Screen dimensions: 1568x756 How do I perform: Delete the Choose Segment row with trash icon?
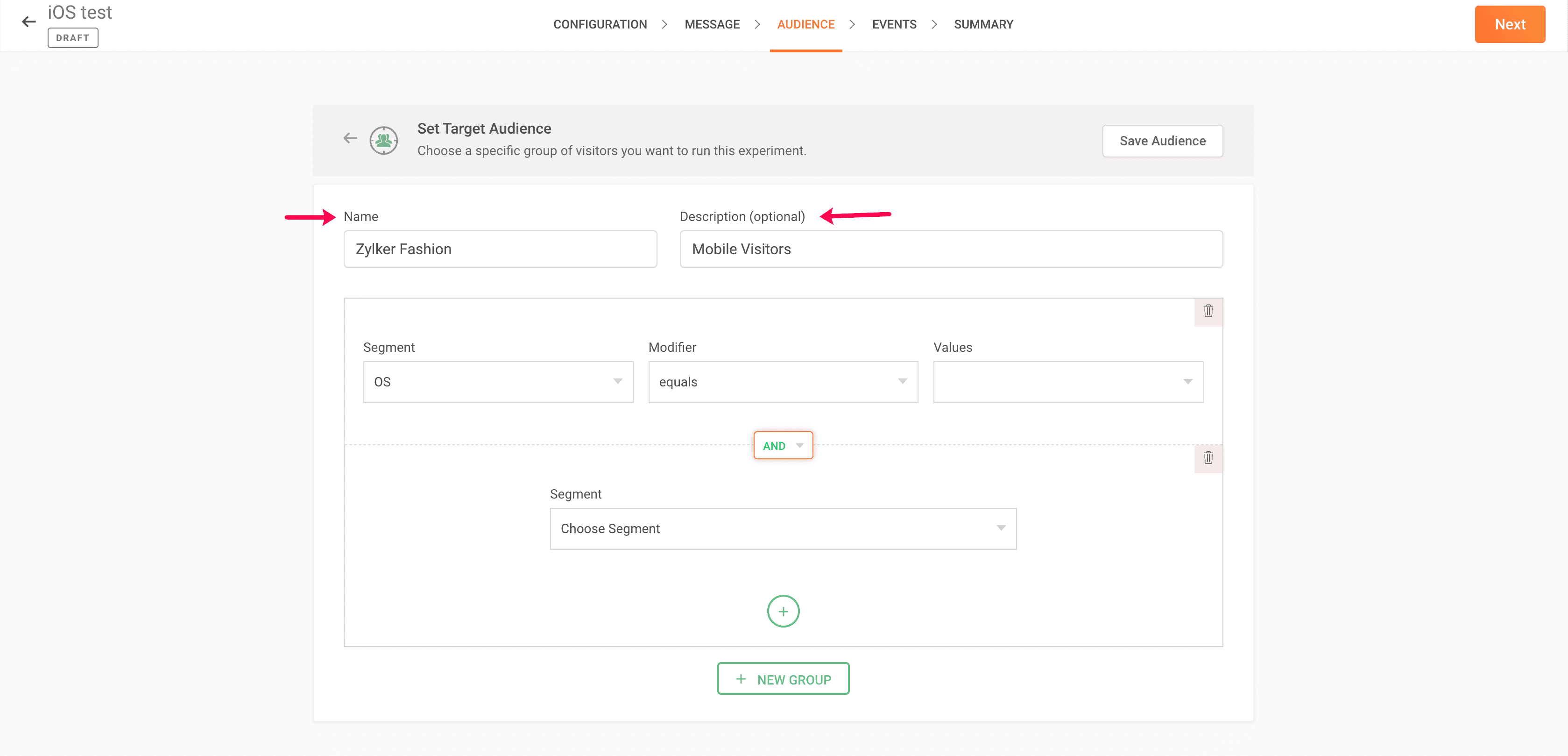[x=1208, y=458]
